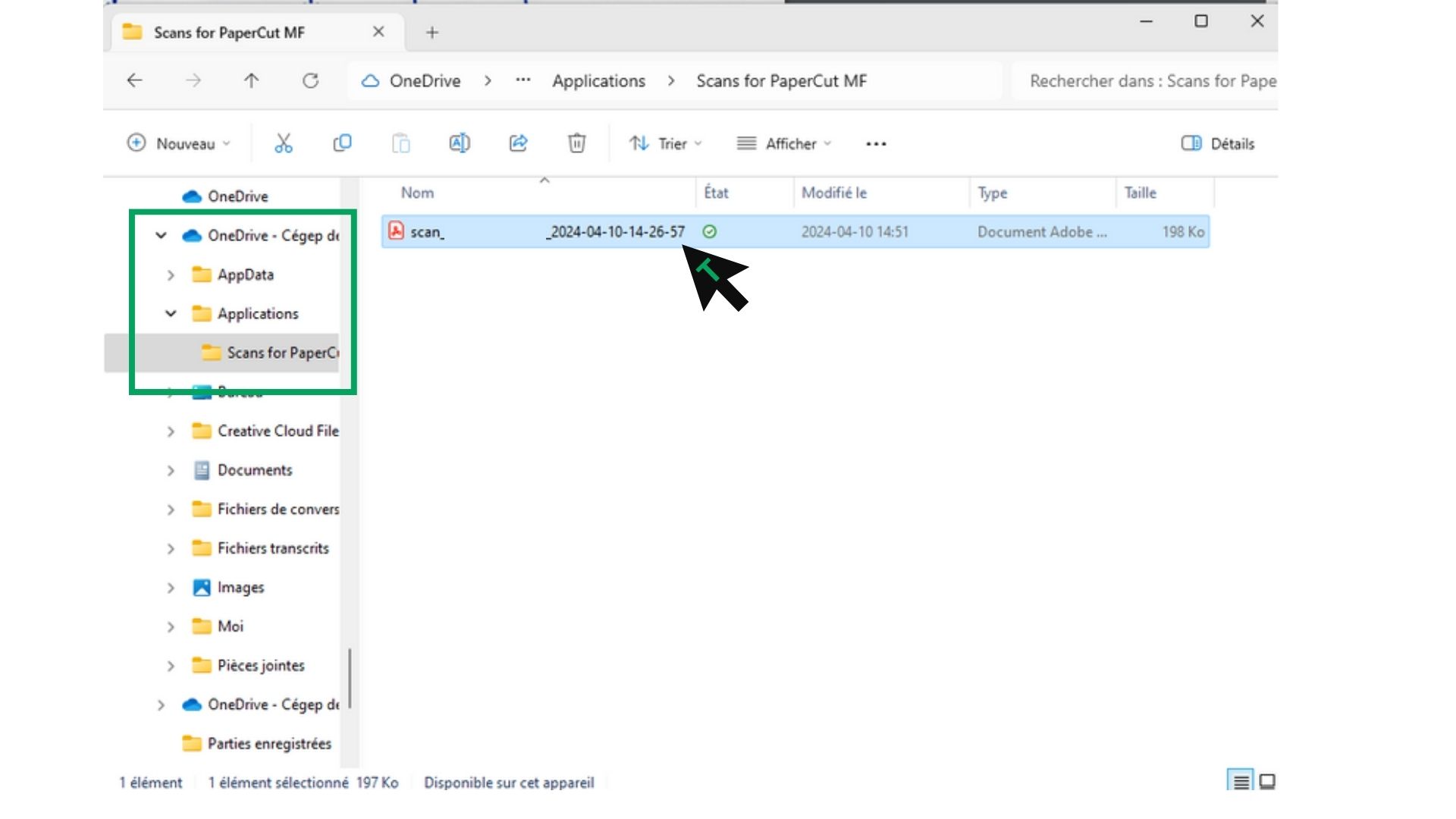Click the green sync status checkmark

[710, 232]
